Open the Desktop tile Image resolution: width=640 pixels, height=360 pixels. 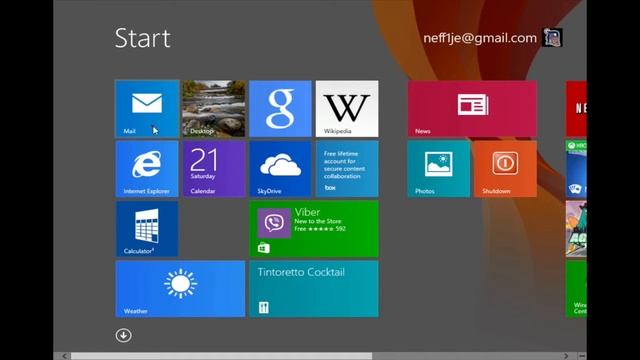(213, 109)
